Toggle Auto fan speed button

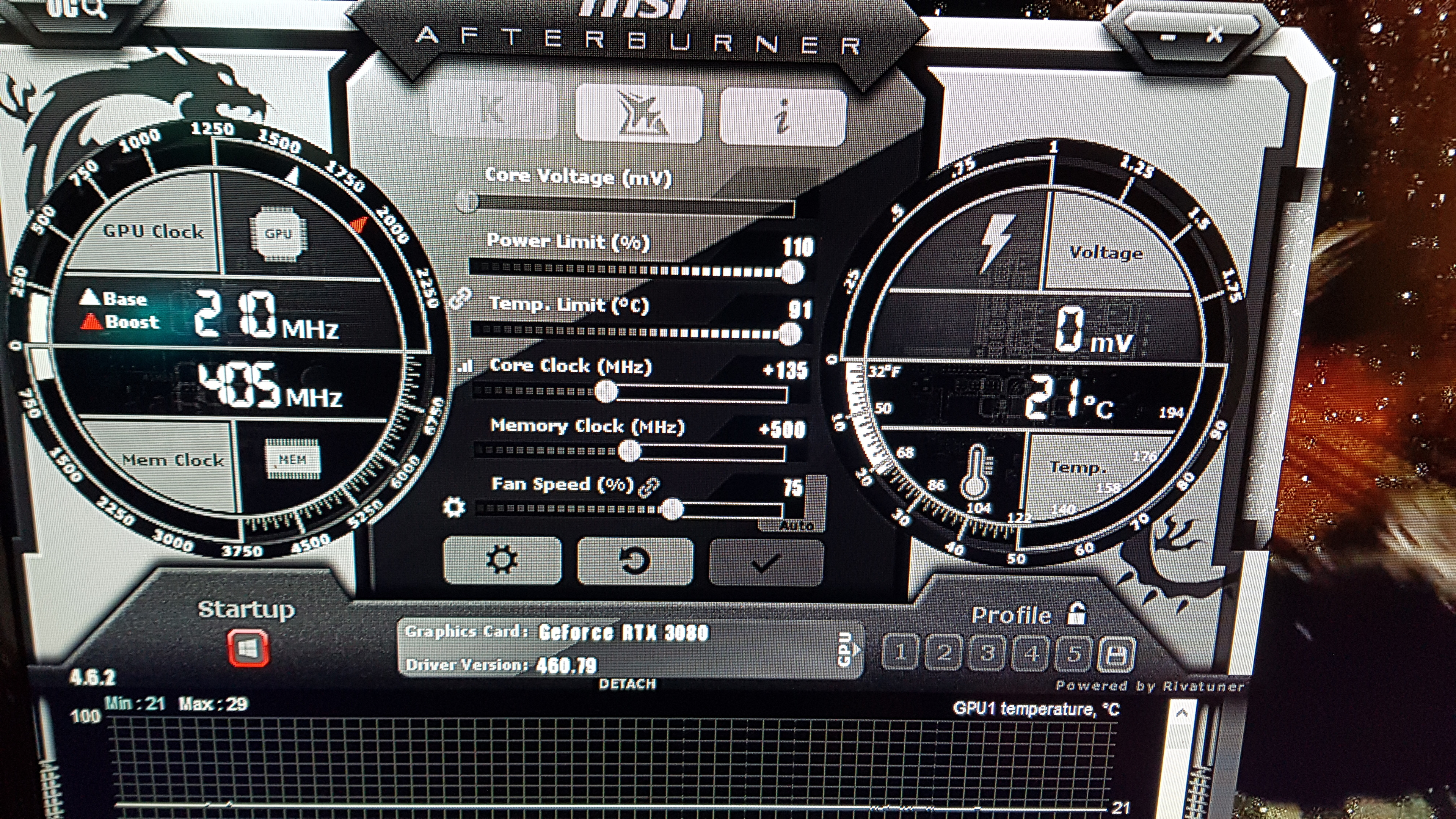796,526
